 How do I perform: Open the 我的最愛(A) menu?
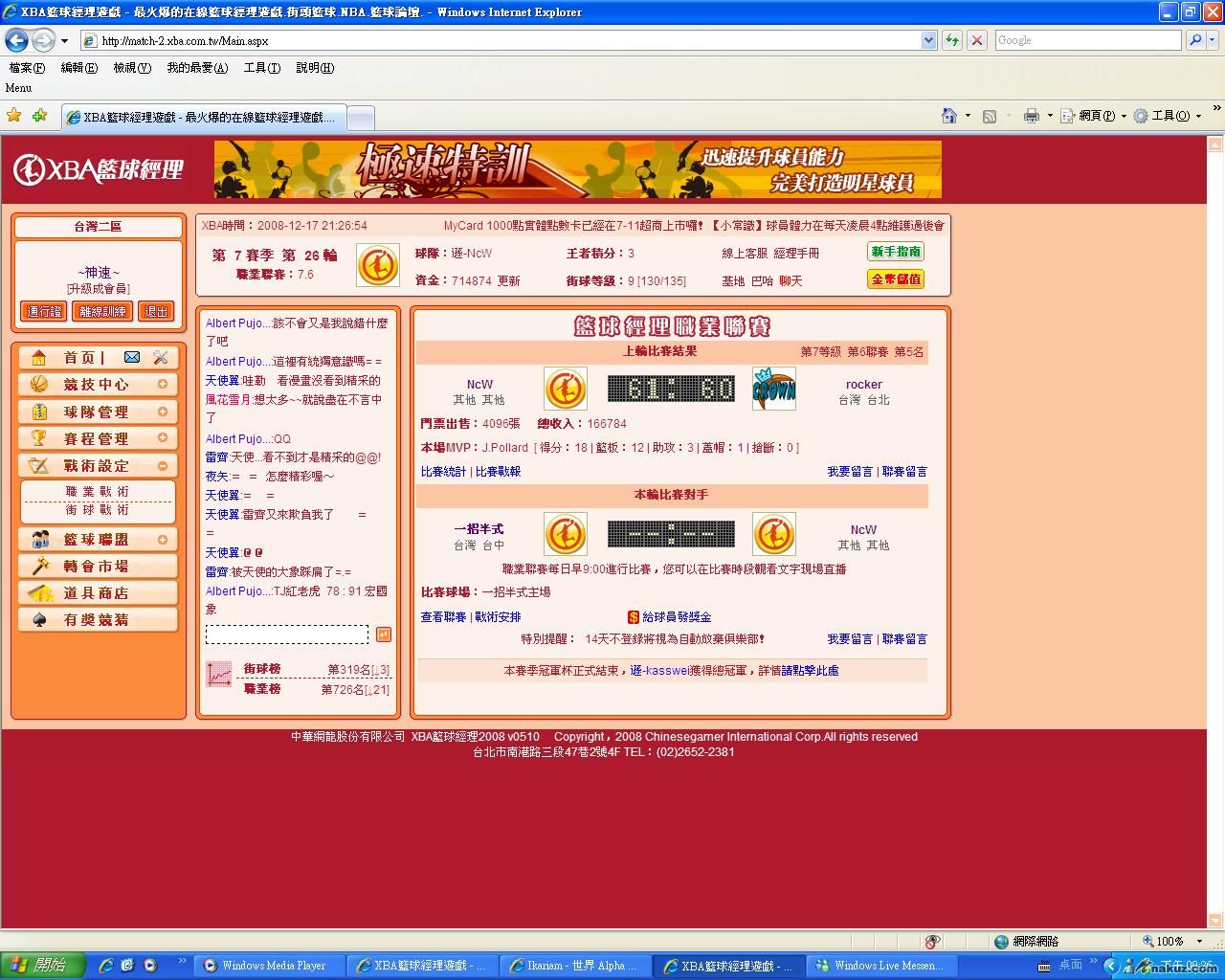(x=197, y=68)
